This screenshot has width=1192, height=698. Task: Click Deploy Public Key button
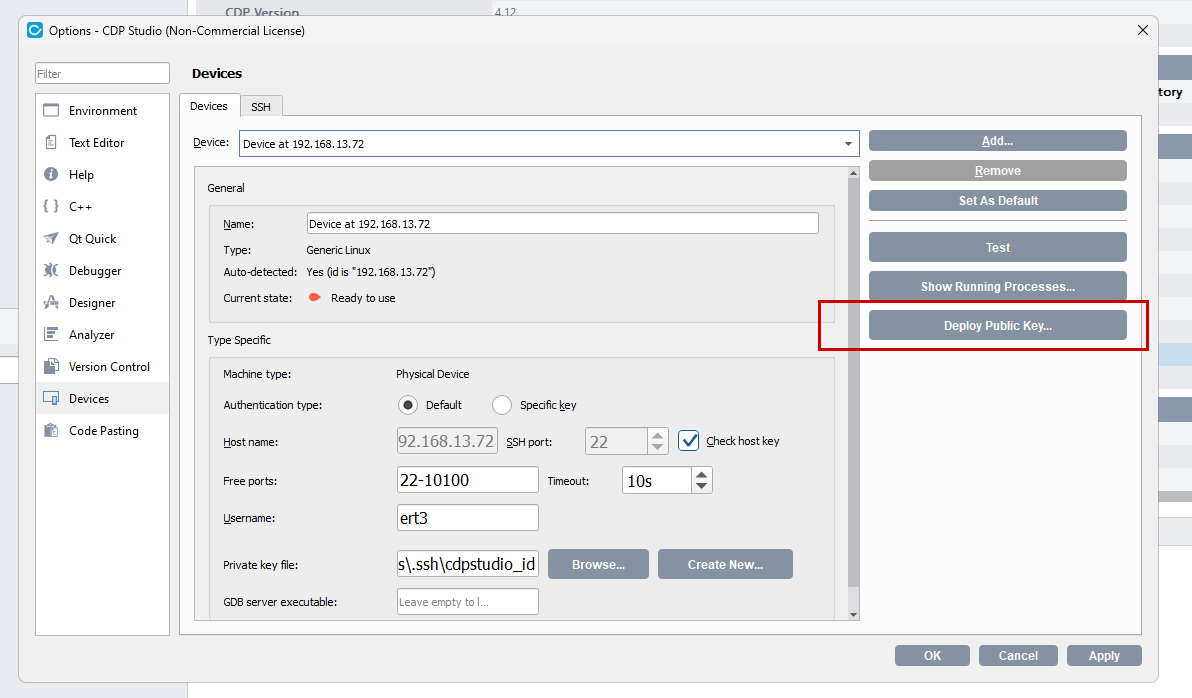click(997, 325)
